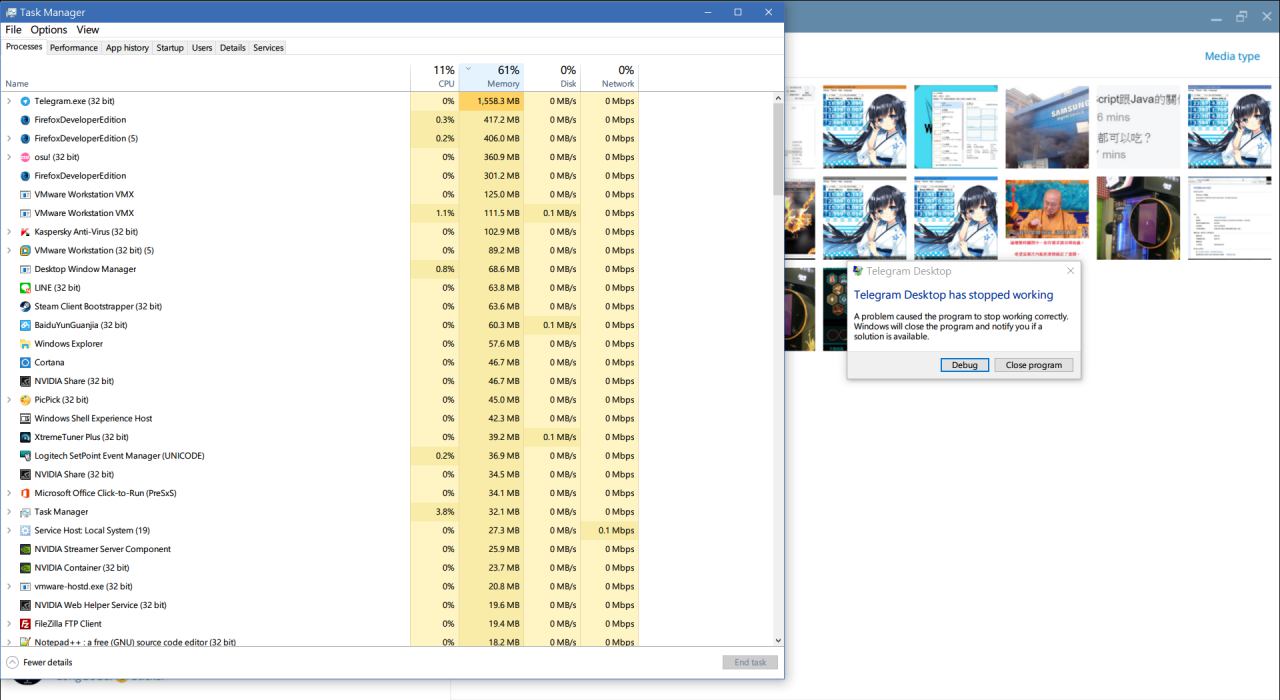Click the Telegram.exe process icon
This screenshot has height=700, width=1280.
coord(25,101)
